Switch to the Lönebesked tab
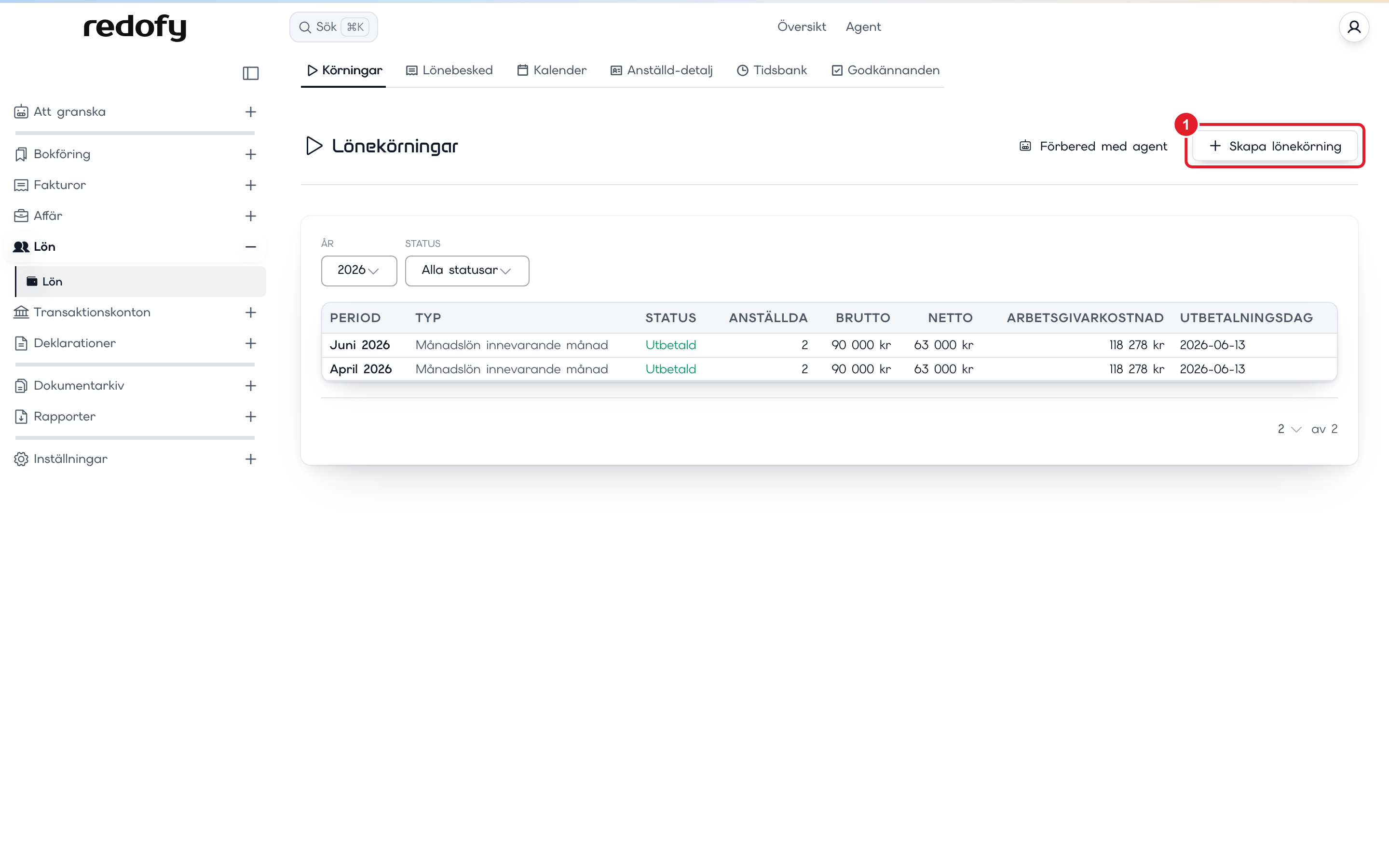The image size is (1389, 868). tap(449, 70)
